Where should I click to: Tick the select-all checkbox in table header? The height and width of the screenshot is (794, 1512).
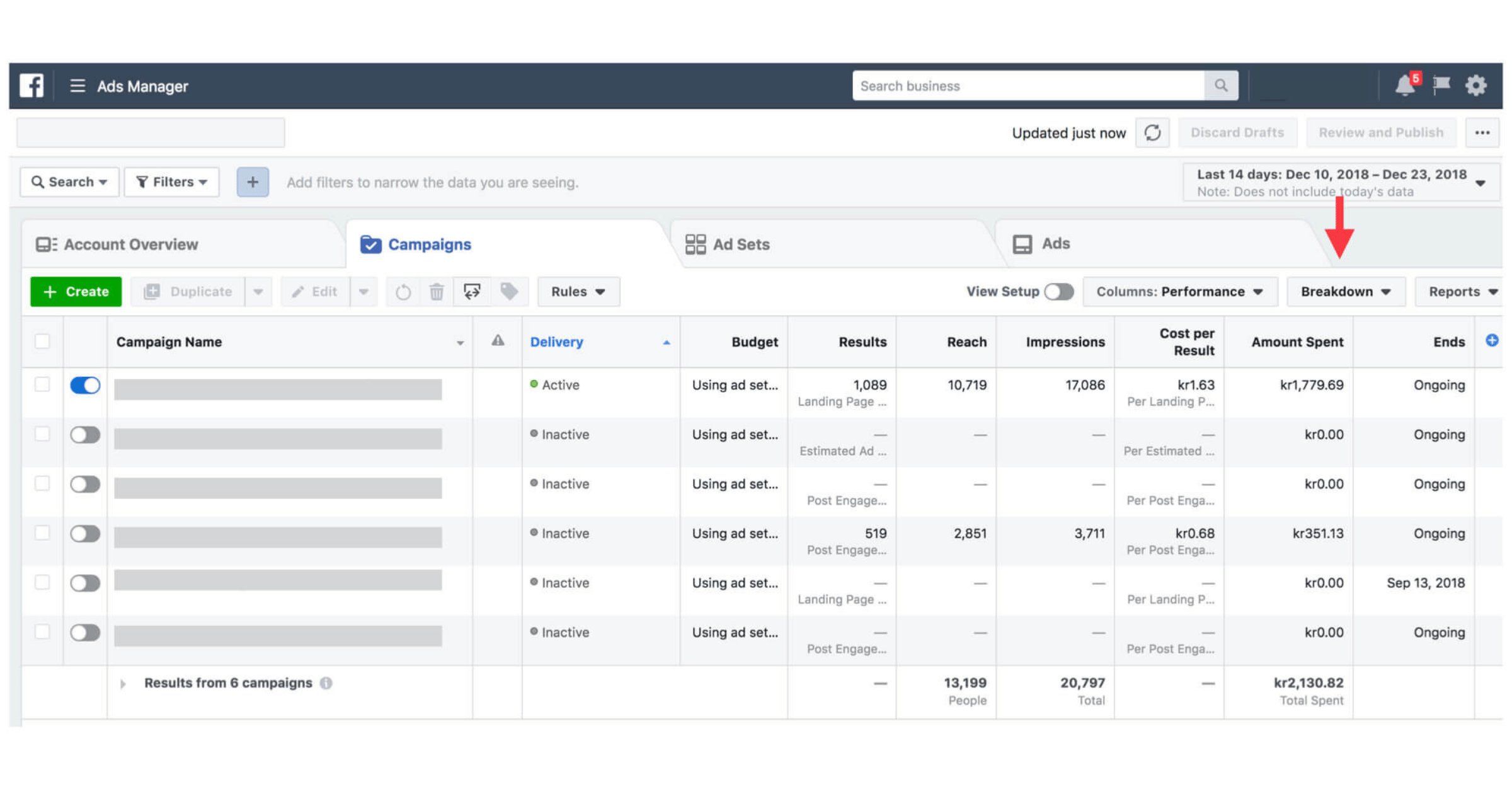tap(42, 341)
